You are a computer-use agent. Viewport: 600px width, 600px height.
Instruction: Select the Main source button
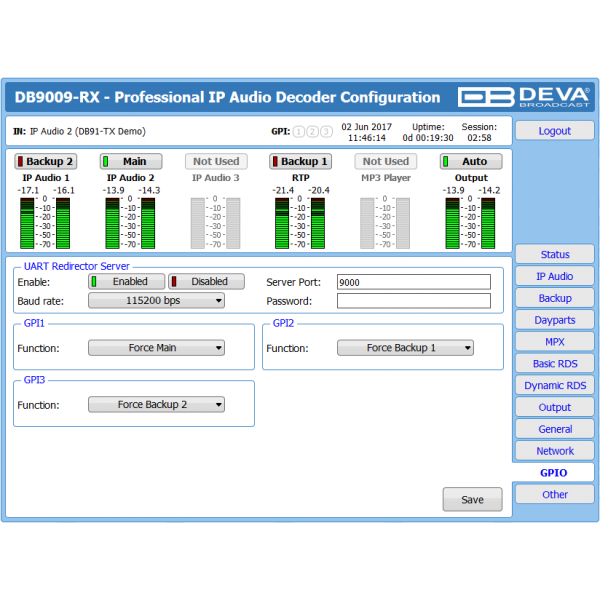pos(131,161)
